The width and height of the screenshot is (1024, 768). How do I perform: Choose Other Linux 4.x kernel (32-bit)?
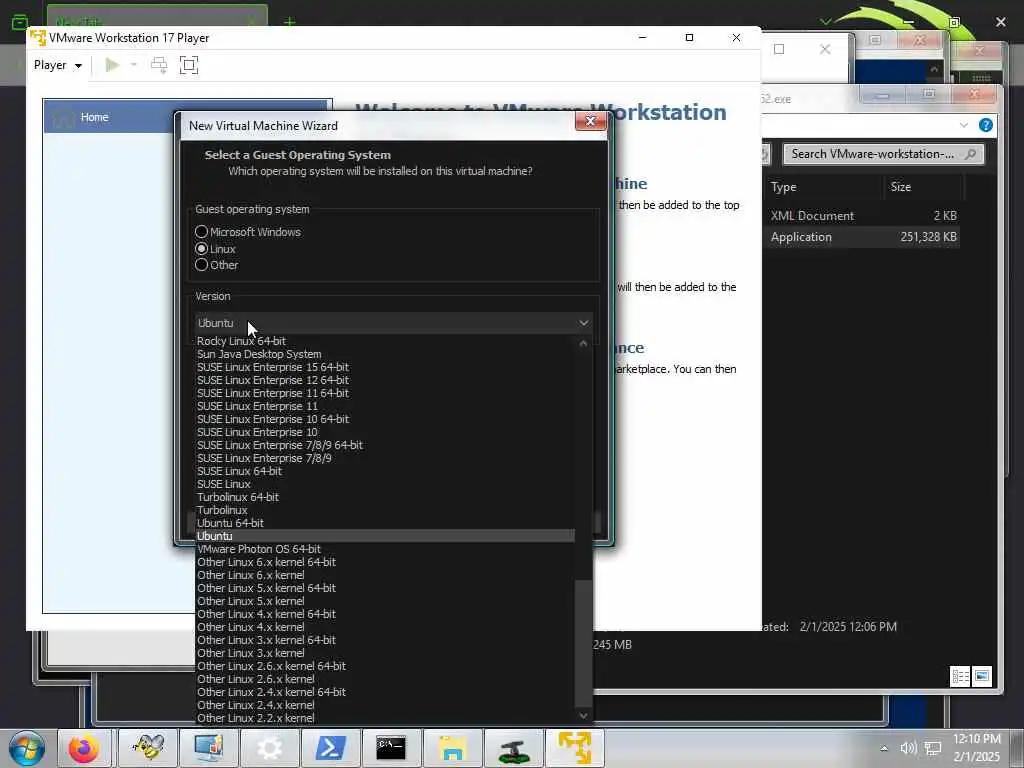[x=385, y=627]
